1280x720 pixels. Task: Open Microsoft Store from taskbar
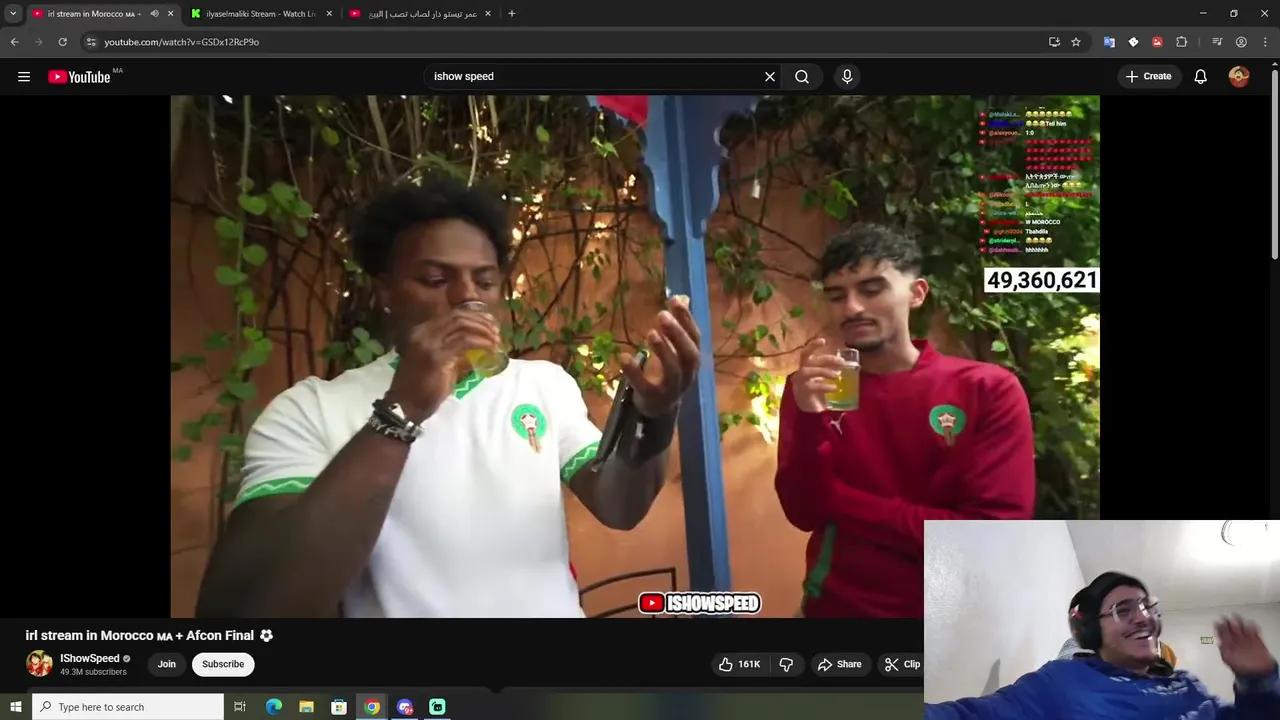(x=339, y=707)
